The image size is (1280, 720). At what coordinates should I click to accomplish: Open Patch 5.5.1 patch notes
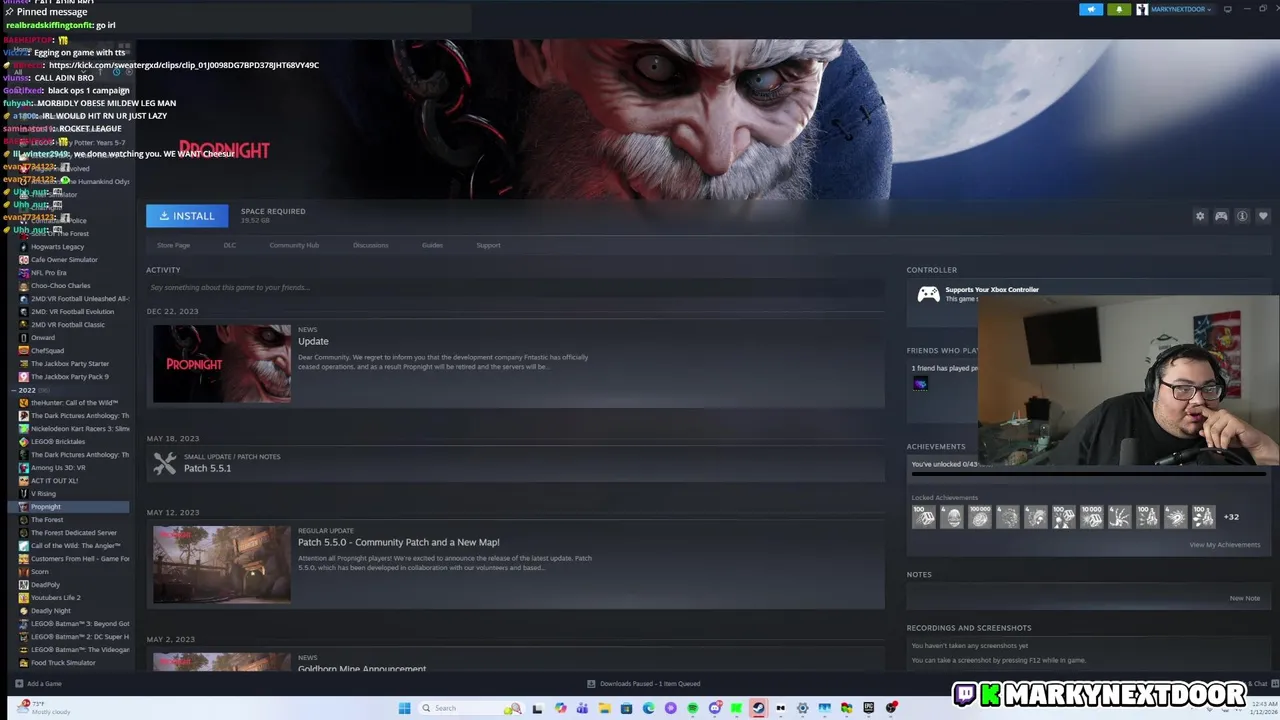(207, 468)
